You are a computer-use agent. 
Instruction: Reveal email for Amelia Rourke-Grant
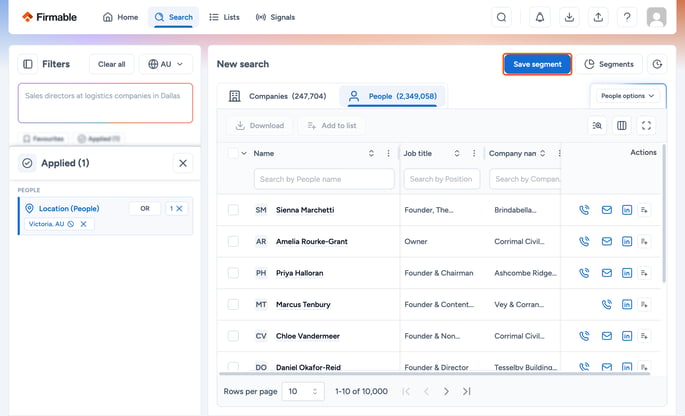click(607, 242)
